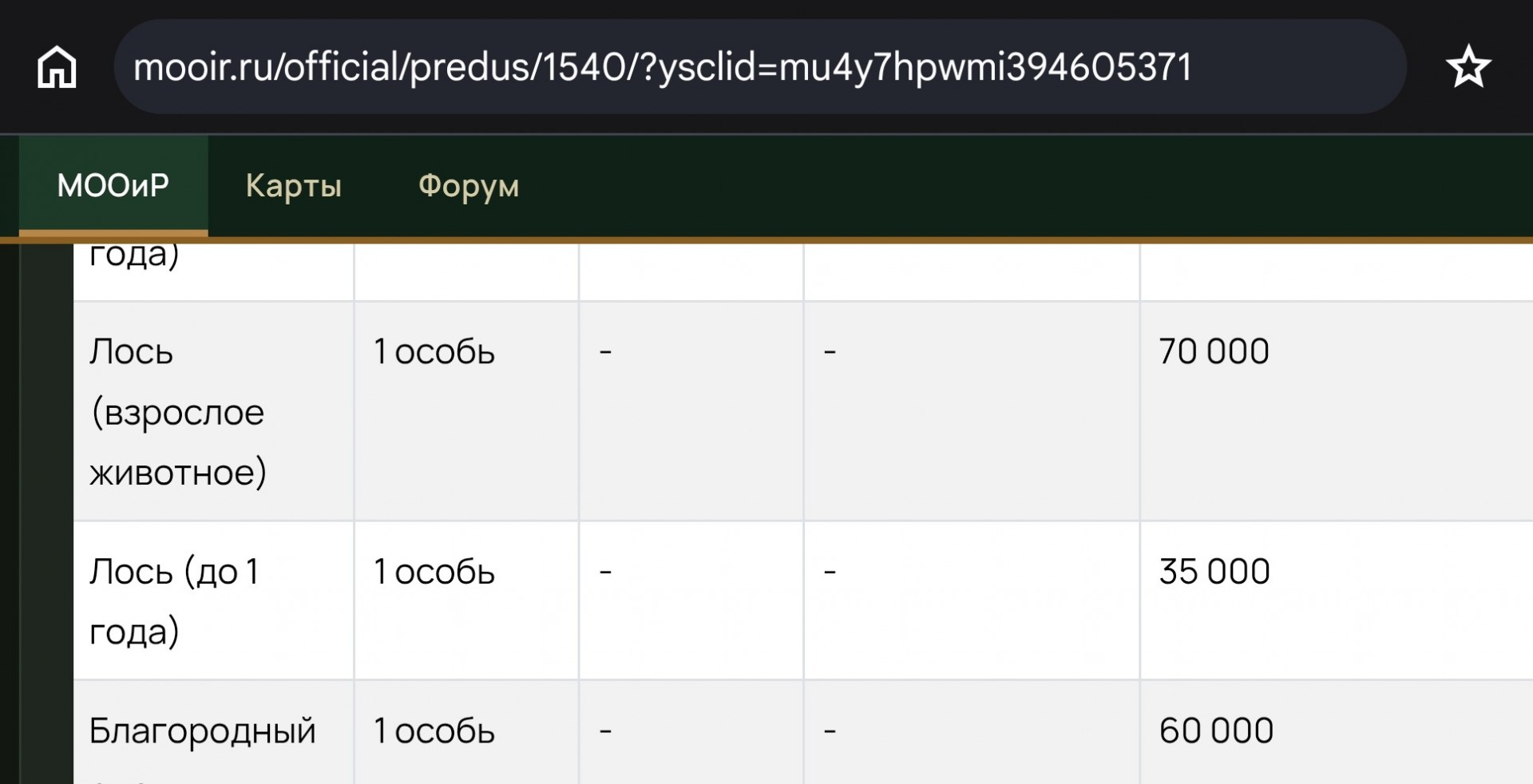Click partially visible года) cell at top

[214, 271]
